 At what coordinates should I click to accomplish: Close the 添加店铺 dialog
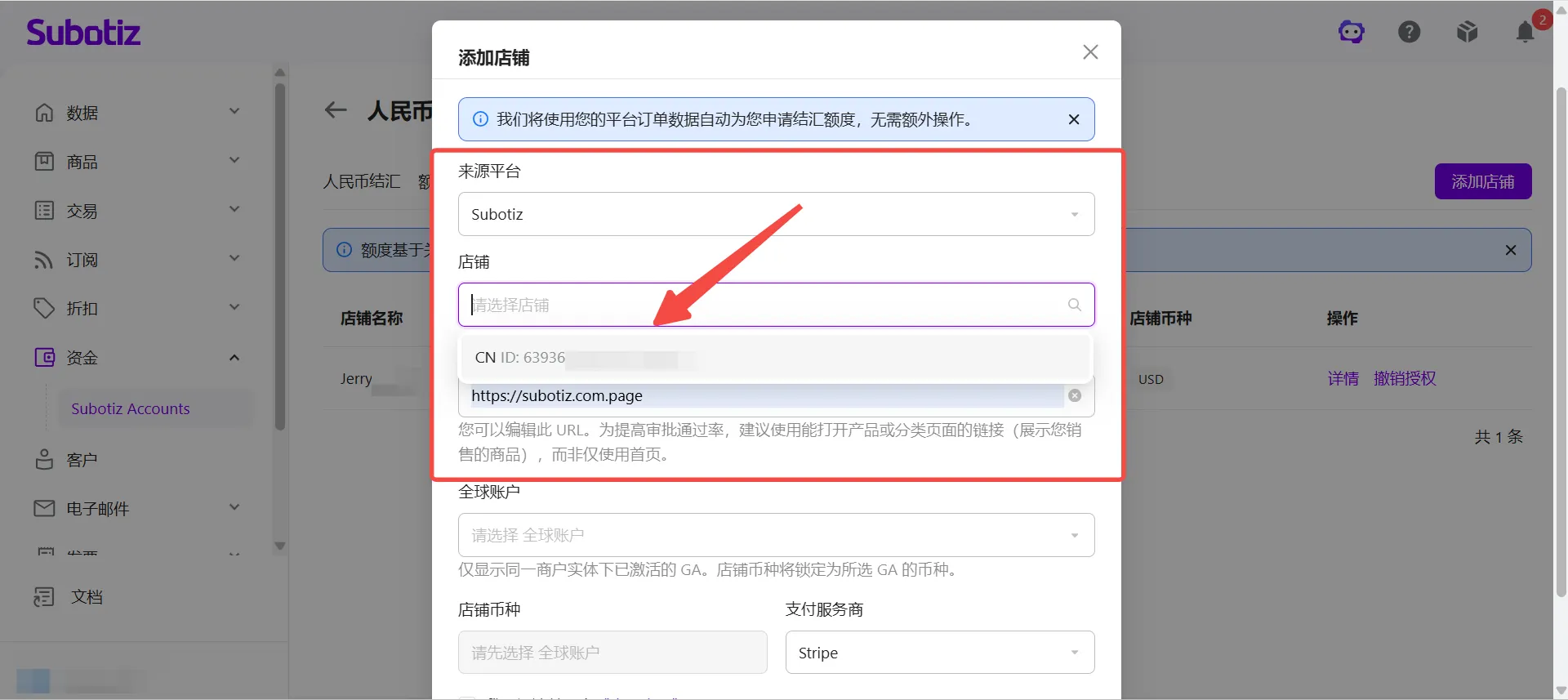click(1090, 52)
